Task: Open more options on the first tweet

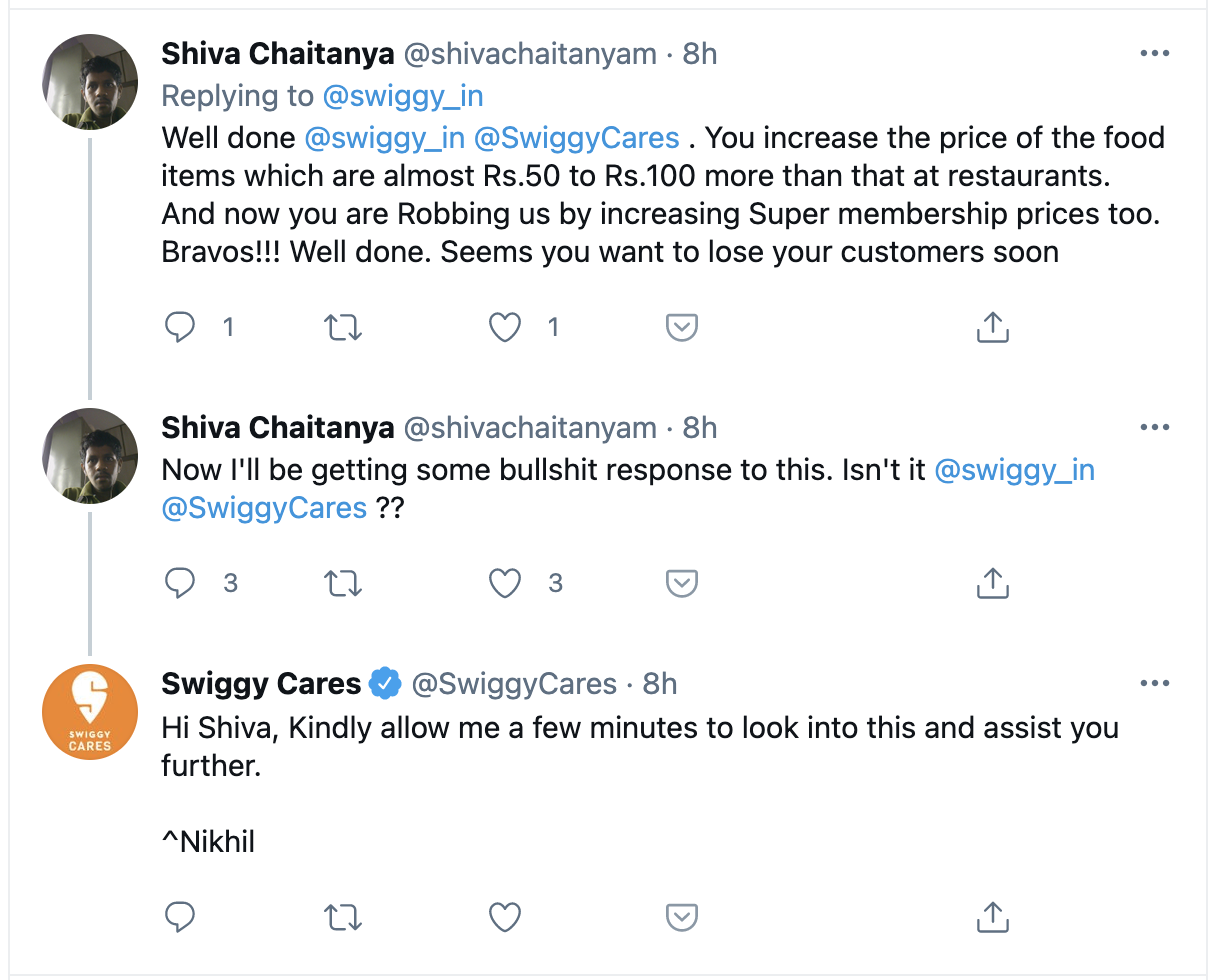Action: [1154, 54]
